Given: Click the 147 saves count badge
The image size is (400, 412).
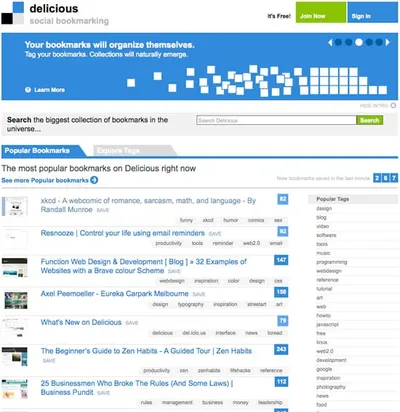Looking at the screenshot, I should coord(281,260).
